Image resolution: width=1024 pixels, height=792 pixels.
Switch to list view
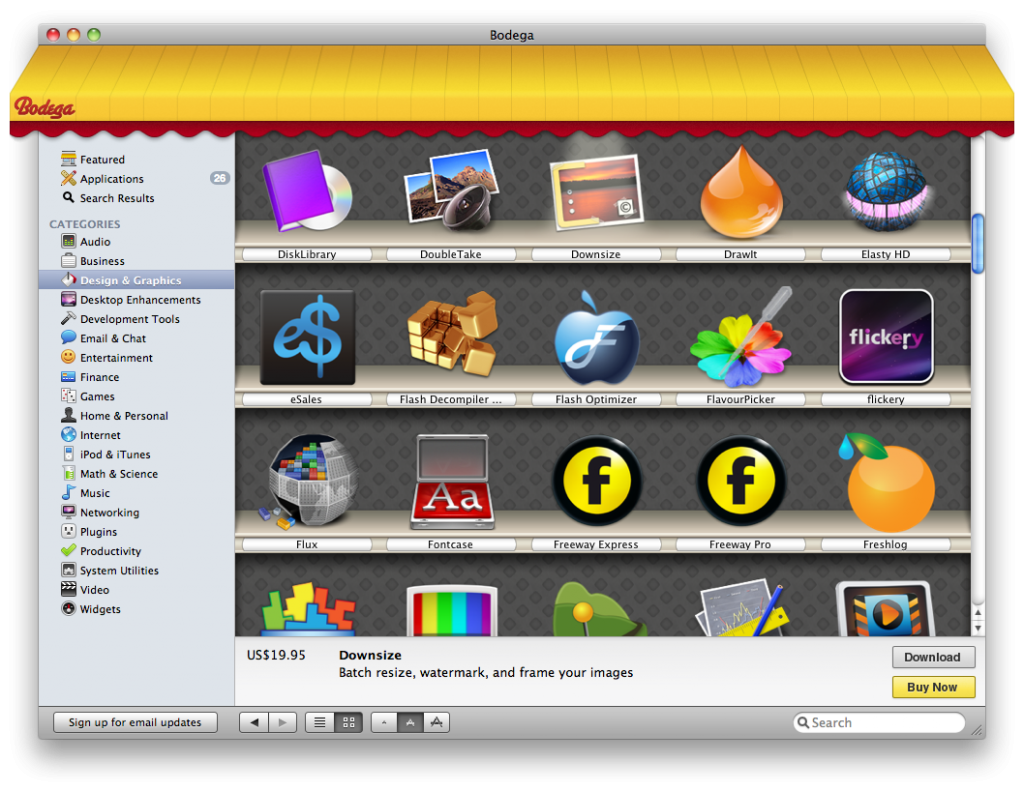319,722
